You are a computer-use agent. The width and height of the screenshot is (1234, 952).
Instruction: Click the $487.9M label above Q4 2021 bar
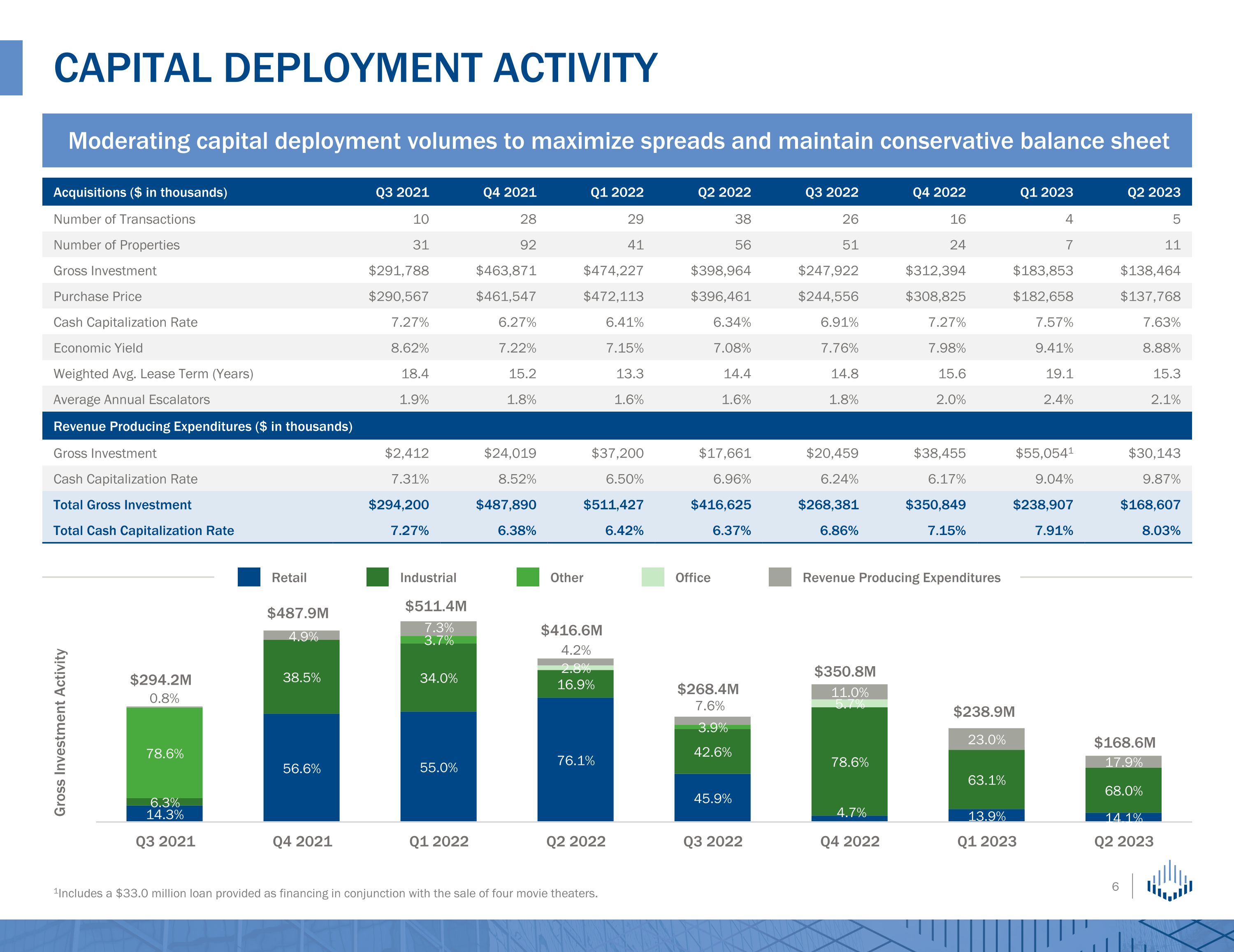(298, 613)
